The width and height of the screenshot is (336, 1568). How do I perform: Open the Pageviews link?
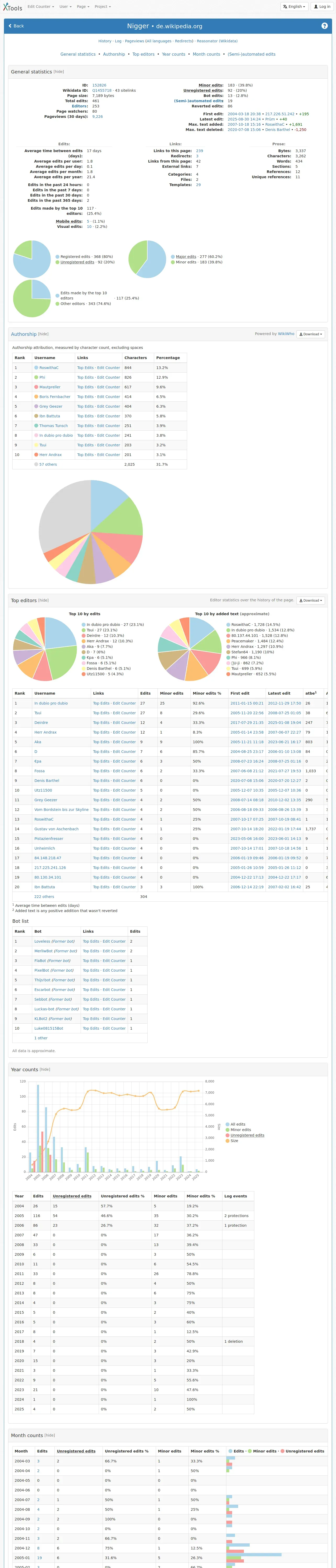pyautogui.click(x=134, y=41)
